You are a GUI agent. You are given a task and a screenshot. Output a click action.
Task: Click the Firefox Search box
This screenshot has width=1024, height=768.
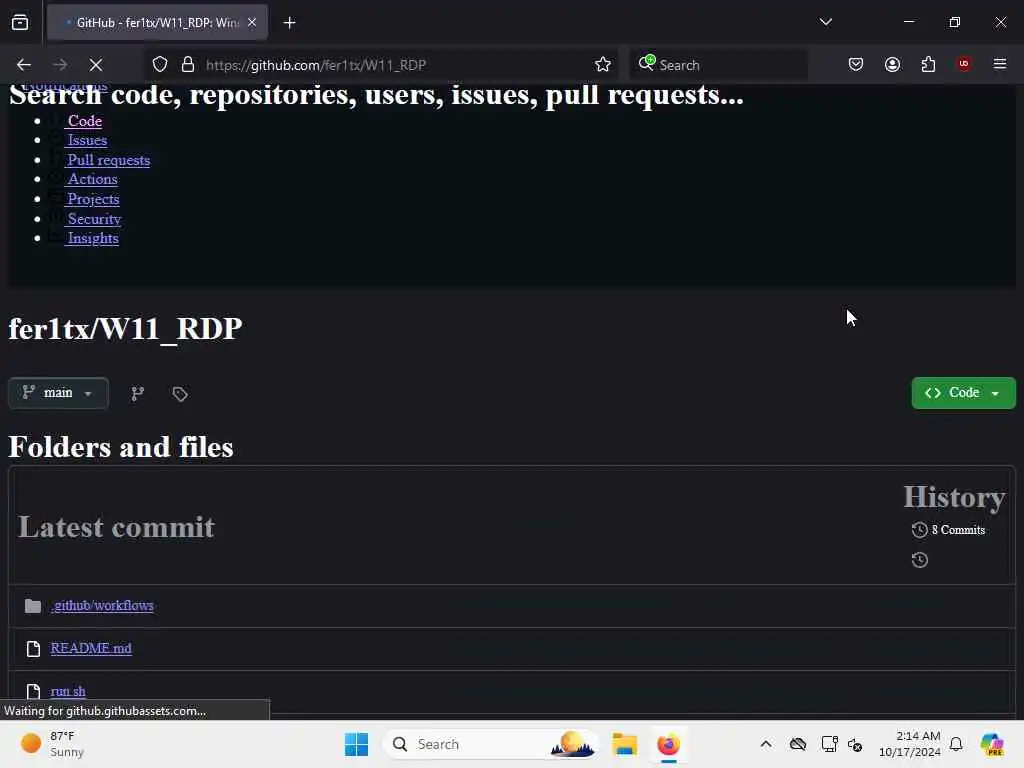718,65
